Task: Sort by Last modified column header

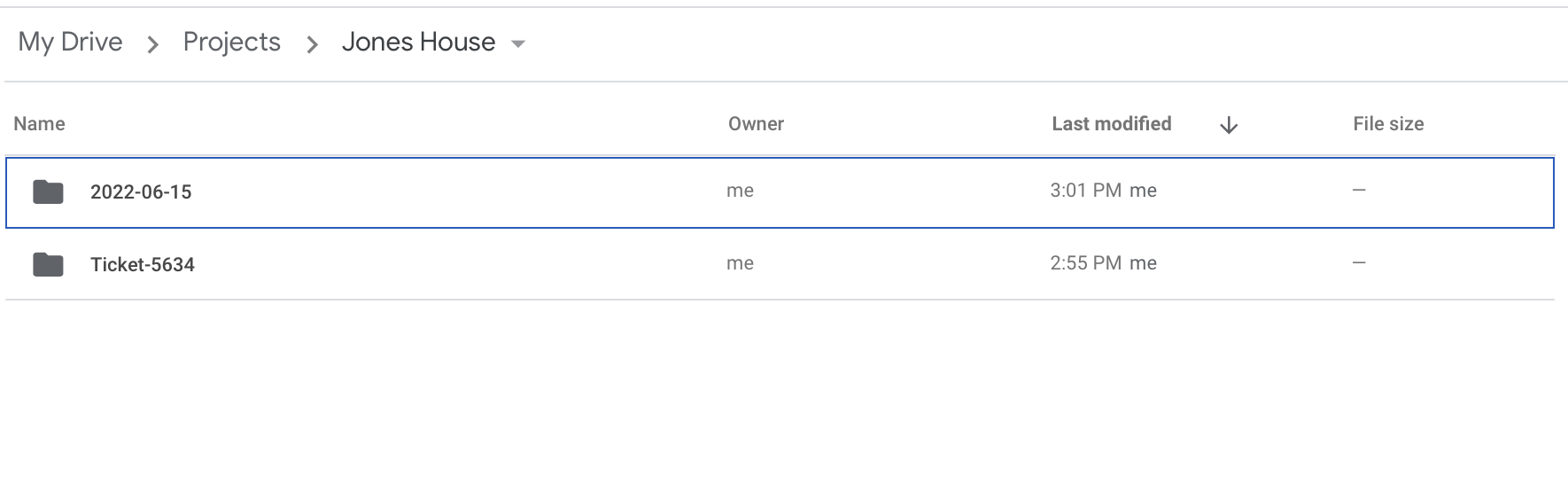Action: coord(1111,124)
